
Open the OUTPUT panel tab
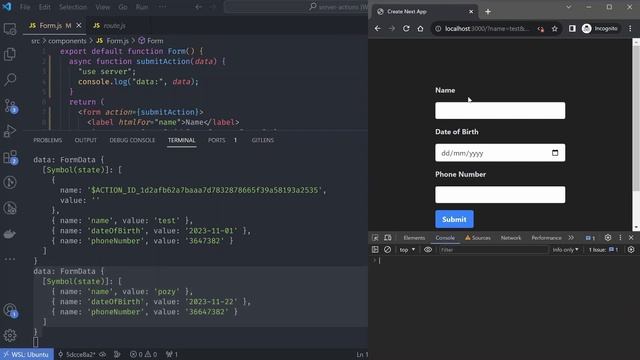pyautogui.click(x=85, y=140)
